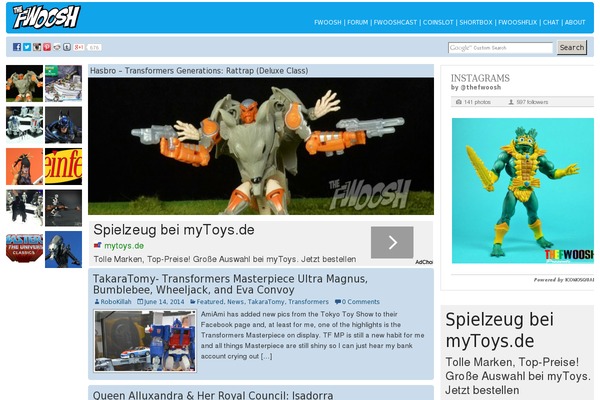Open the R2-D2 droid thumbnail in left grid
600x400 pixels.
tap(24, 125)
